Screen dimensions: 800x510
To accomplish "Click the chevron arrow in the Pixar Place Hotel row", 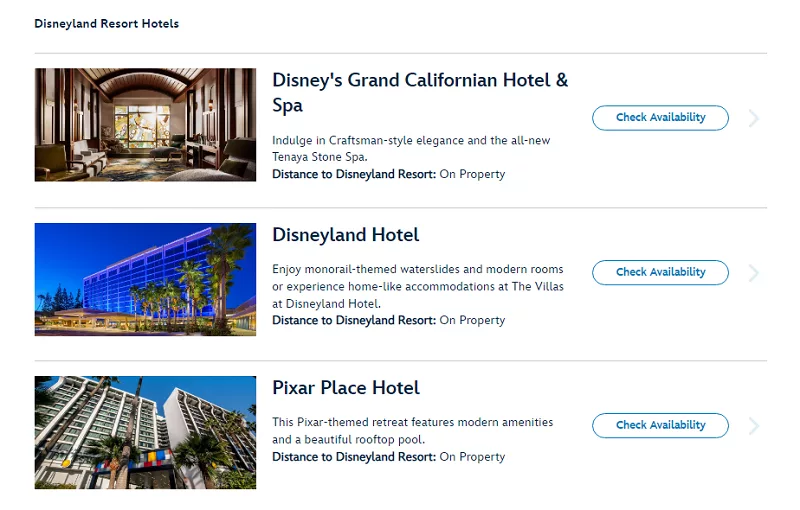I will (x=754, y=426).
